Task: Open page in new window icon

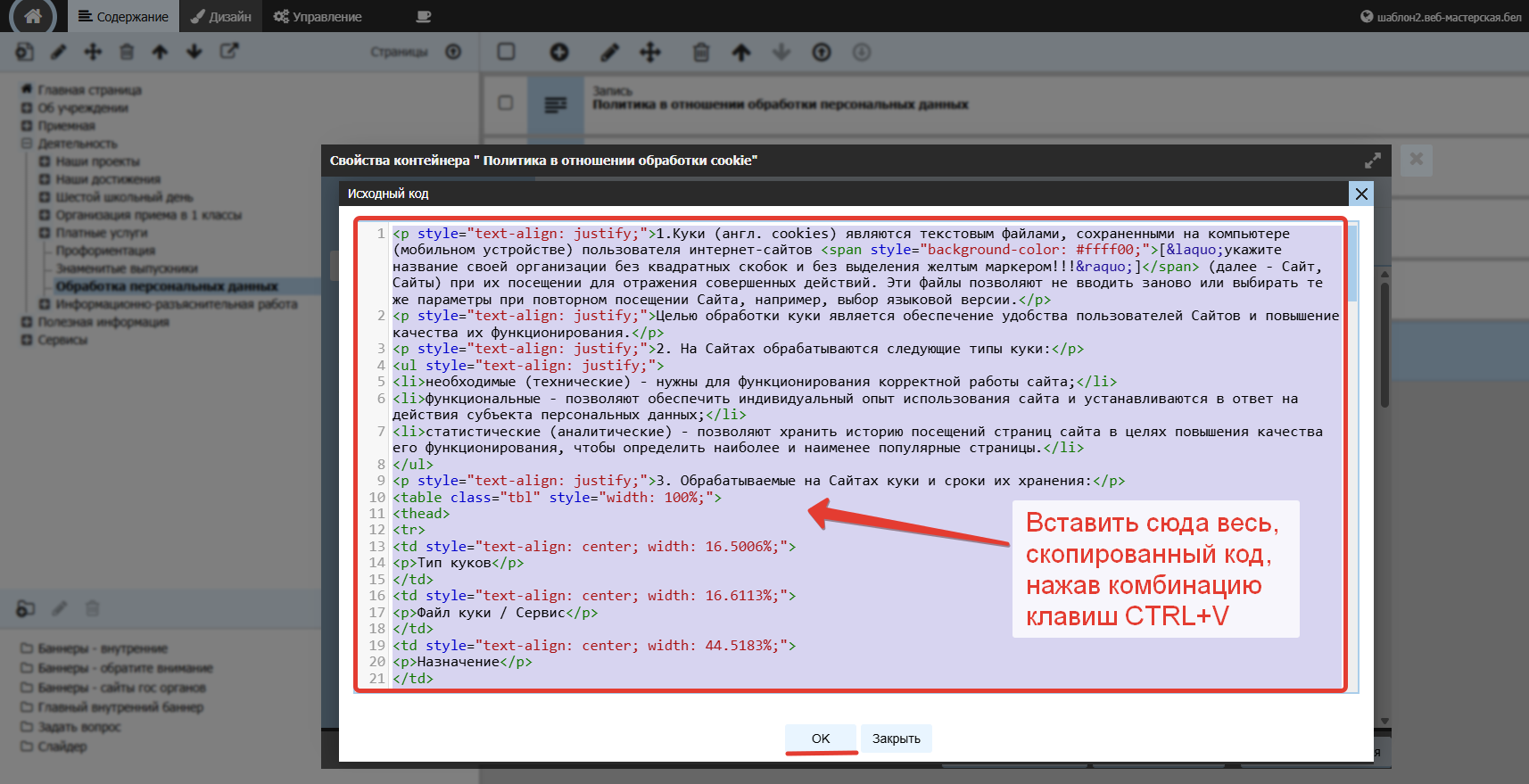Action: click(x=229, y=52)
